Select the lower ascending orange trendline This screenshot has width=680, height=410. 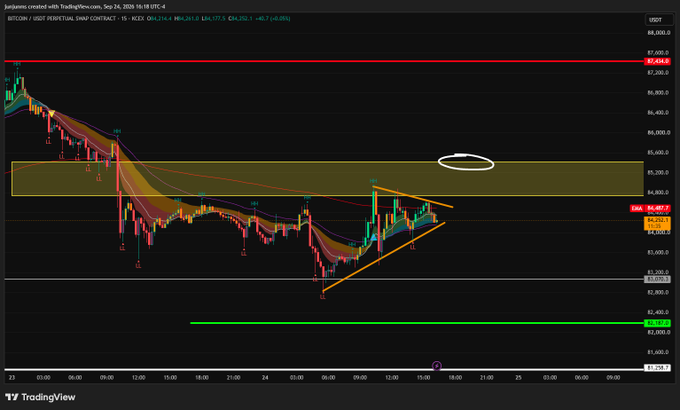click(x=384, y=256)
